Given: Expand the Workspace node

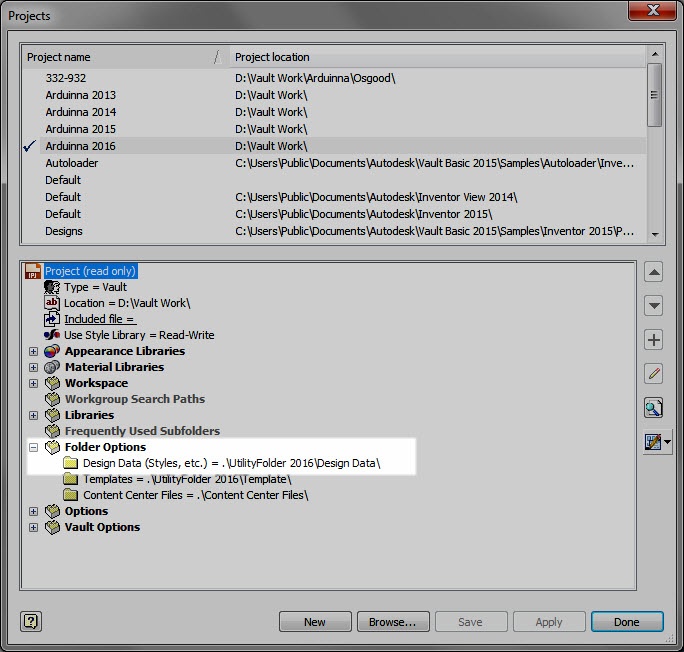Looking at the screenshot, I should [33, 383].
